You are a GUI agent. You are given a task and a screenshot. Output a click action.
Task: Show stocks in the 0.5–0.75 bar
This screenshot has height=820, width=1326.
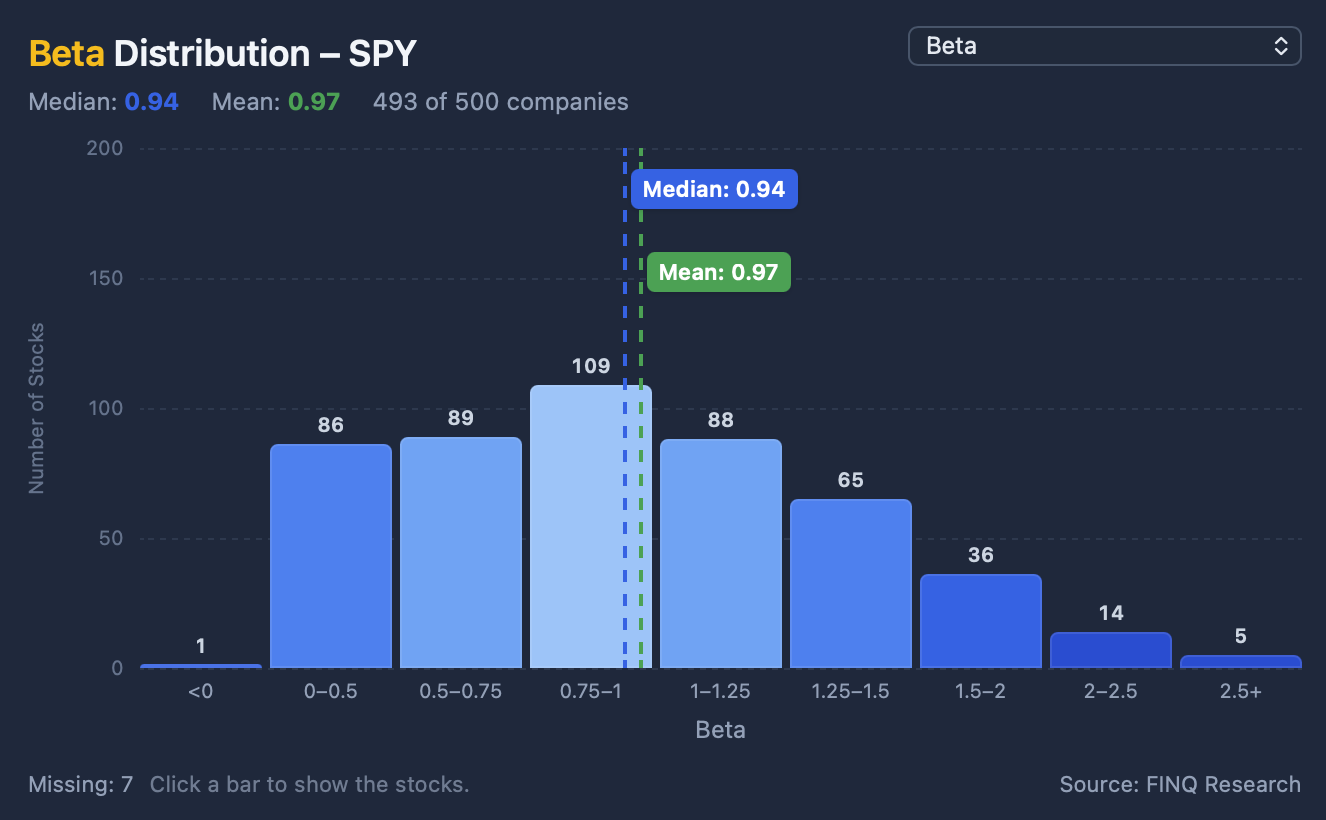[x=461, y=552]
